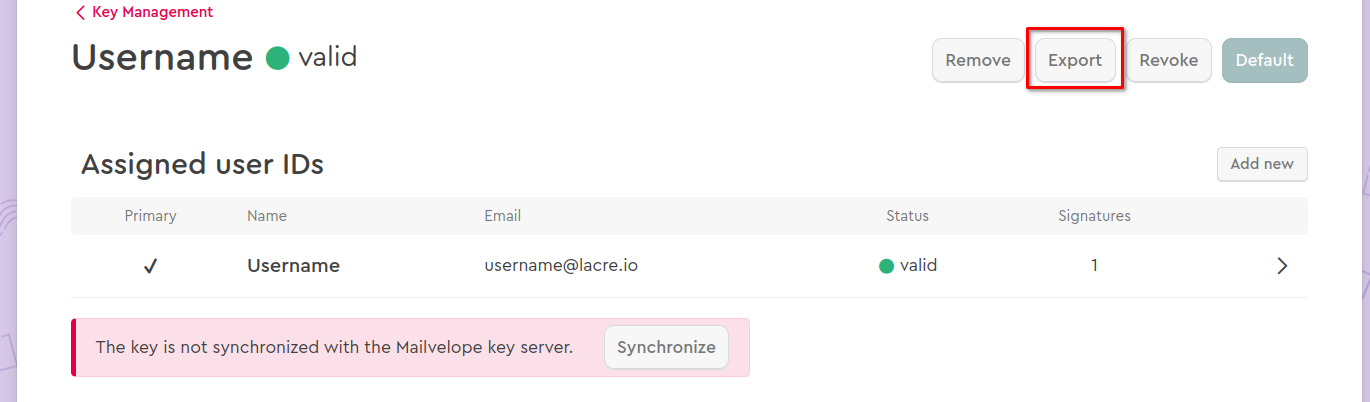The width and height of the screenshot is (1370, 402).
Task: Click the Name column header
Action: pos(267,216)
